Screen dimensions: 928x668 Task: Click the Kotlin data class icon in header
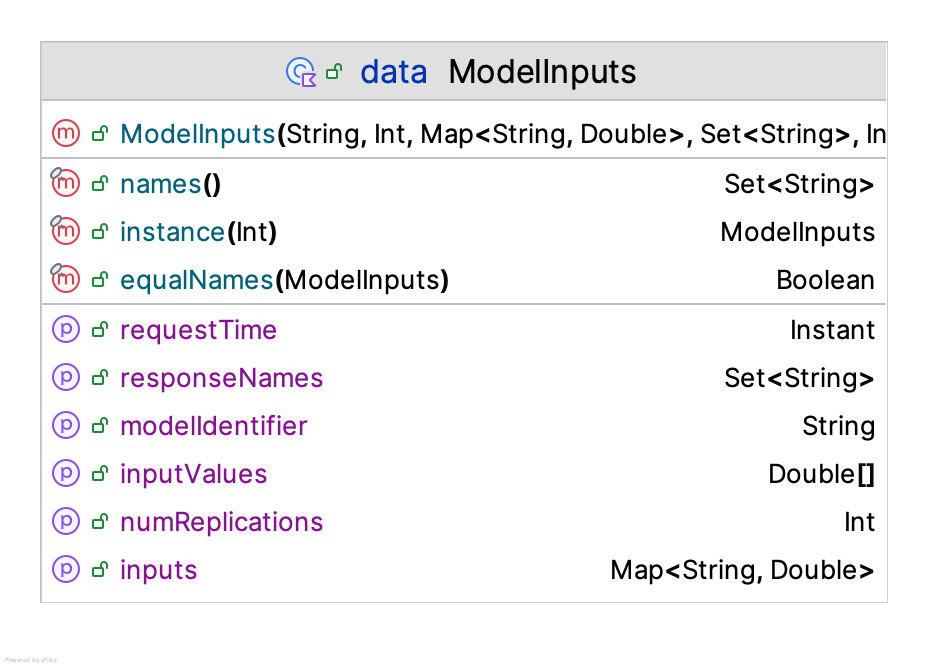(x=301, y=72)
